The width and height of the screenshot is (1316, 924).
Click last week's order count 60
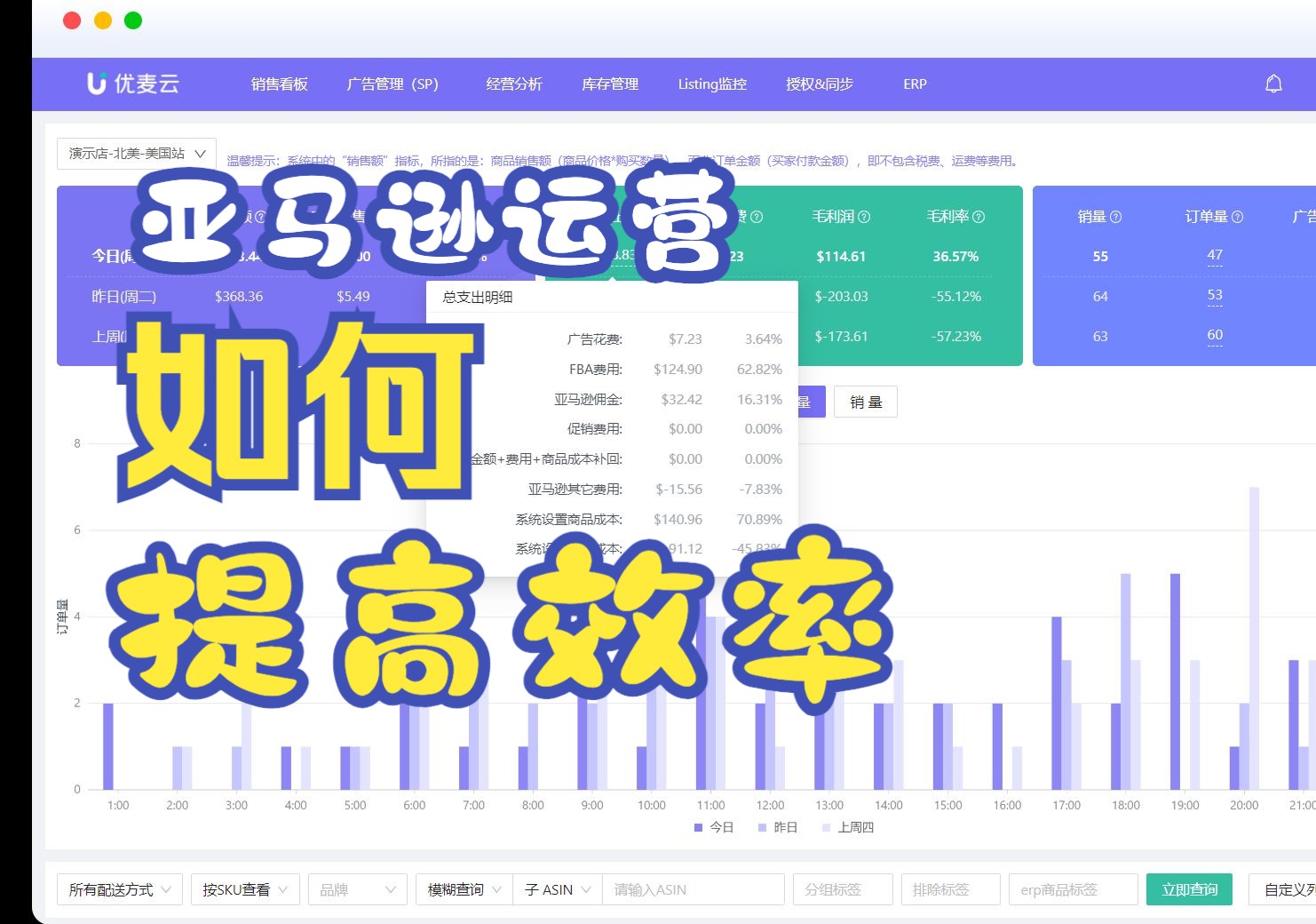pos(1215,334)
